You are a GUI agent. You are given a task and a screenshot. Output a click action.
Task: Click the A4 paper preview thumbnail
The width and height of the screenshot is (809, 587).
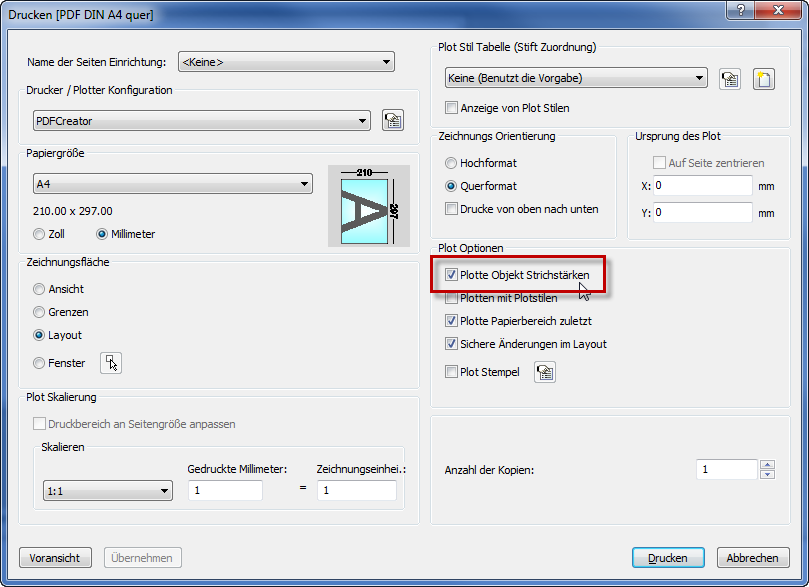[368, 206]
